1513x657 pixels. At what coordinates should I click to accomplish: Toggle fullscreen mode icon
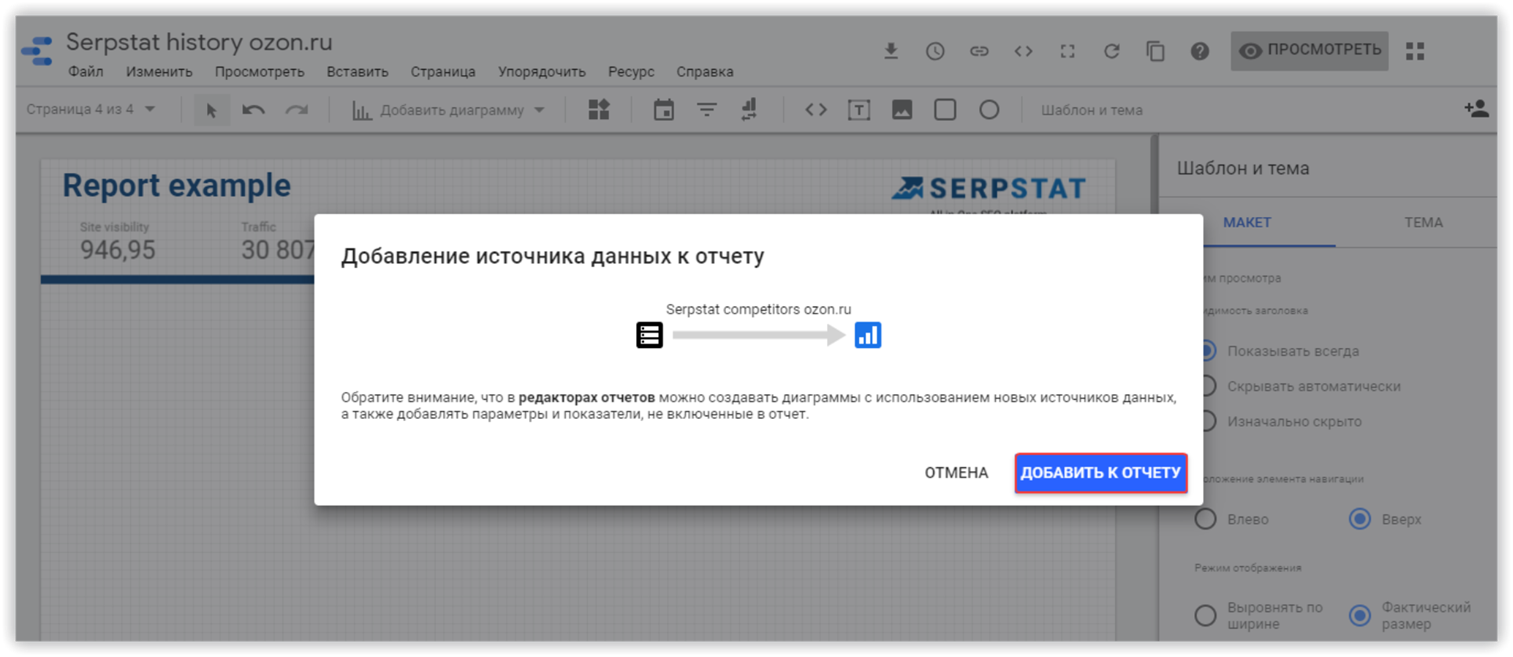coord(1067,51)
